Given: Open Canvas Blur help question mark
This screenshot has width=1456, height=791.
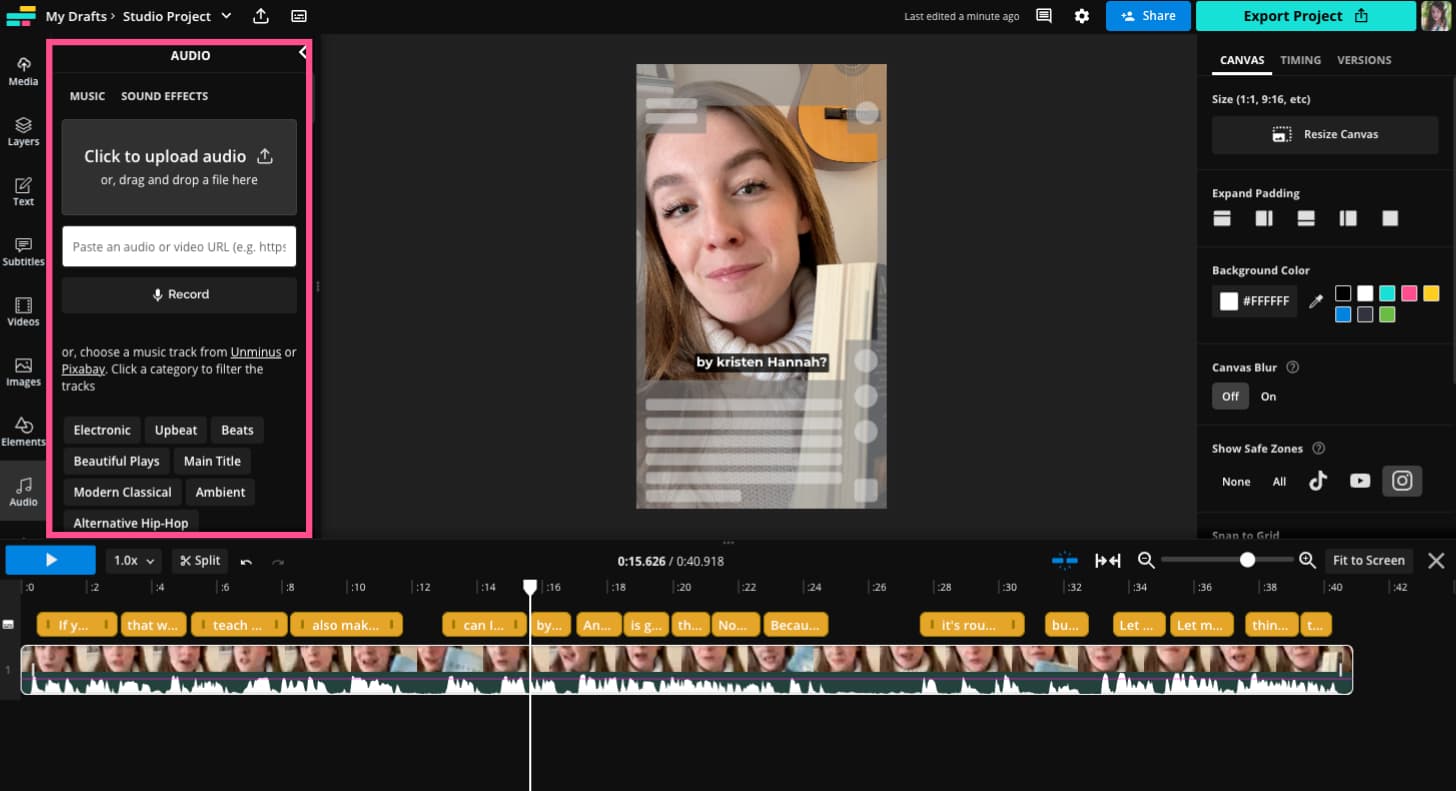Looking at the screenshot, I should pos(1292,367).
